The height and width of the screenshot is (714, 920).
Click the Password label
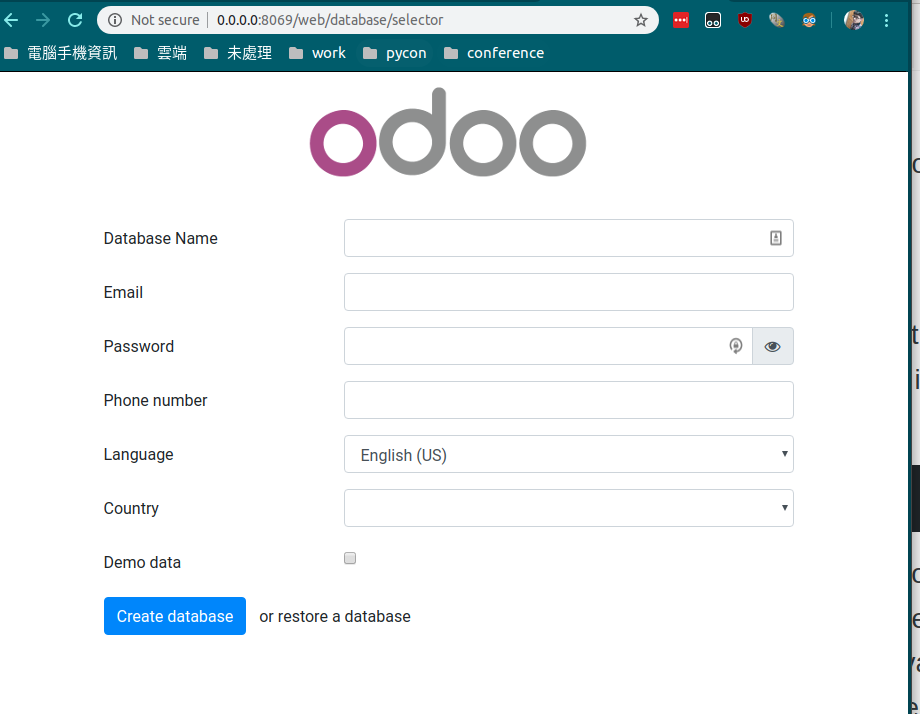pyautogui.click(x=139, y=346)
